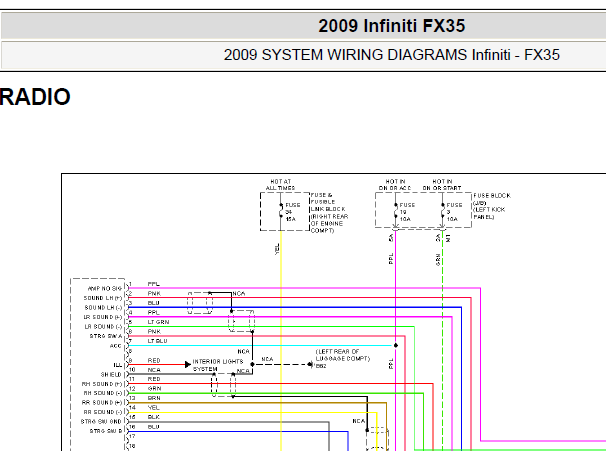Click the vertical GRN wire label under fuse 3
Screen dimensions: 606x451
(438, 259)
